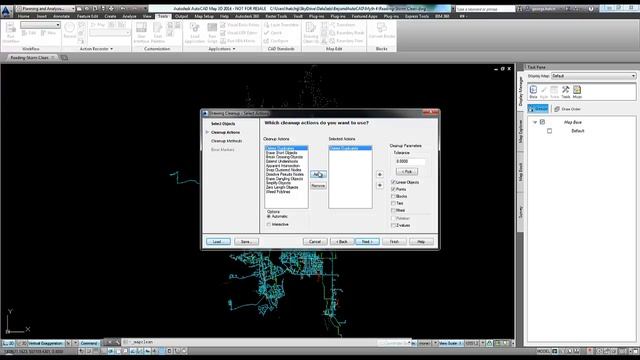Click the Boundary Trim tool
Image resolution: width=640 pixels, height=360 pixels.
coord(346,41)
